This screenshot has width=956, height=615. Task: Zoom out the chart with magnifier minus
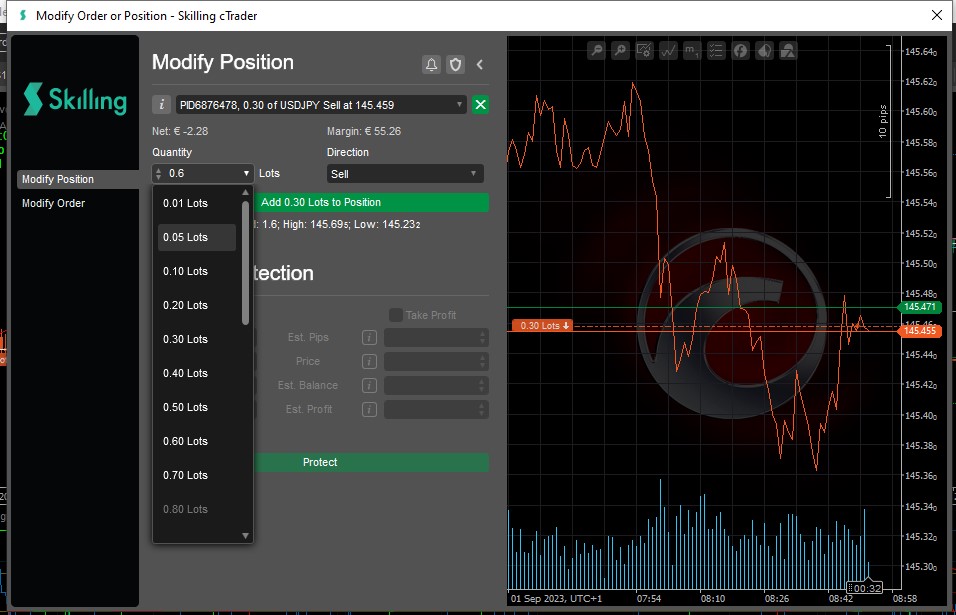pyautogui.click(x=596, y=51)
